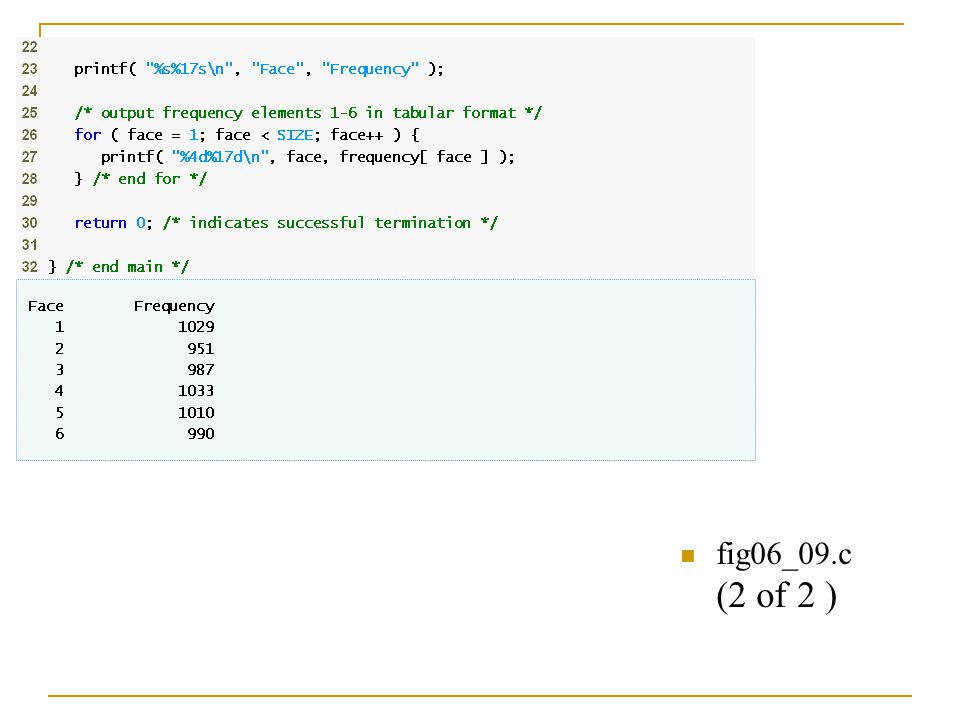The image size is (960, 720).
Task: Click the 'return' keyword on line 30
Action: (100, 223)
